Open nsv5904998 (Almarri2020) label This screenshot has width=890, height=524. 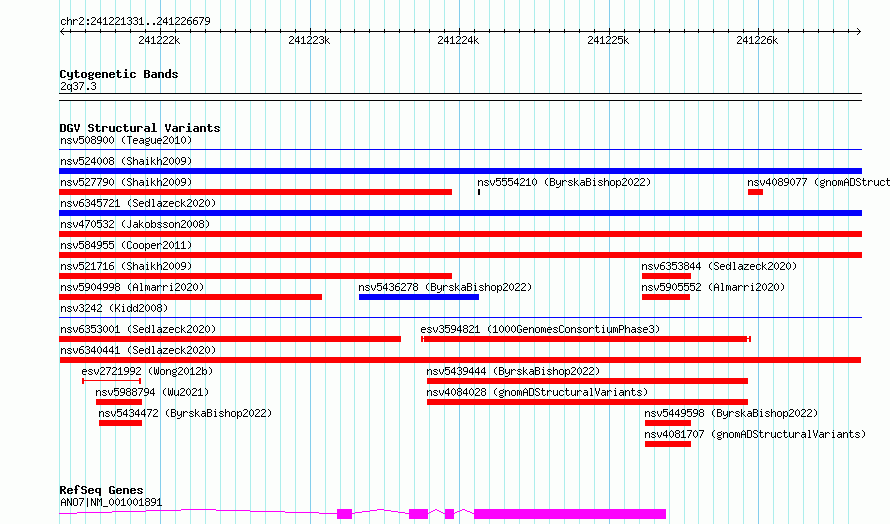pyautogui.click(x=132, y=287)
